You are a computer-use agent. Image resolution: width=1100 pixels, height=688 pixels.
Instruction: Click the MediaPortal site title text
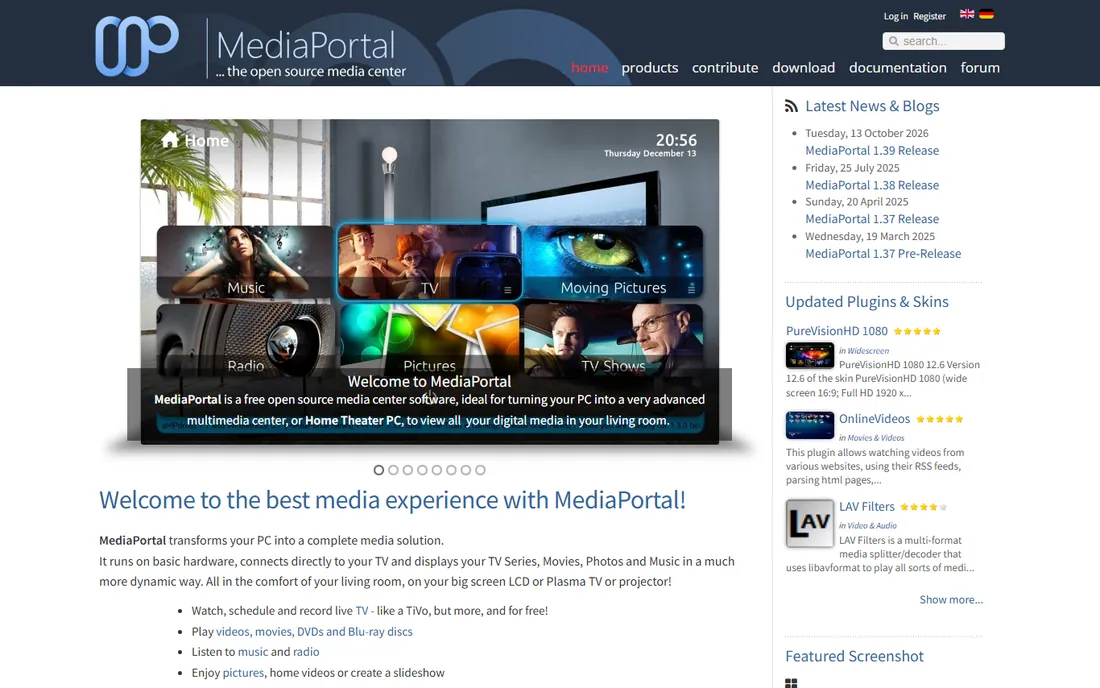(306, 46)
